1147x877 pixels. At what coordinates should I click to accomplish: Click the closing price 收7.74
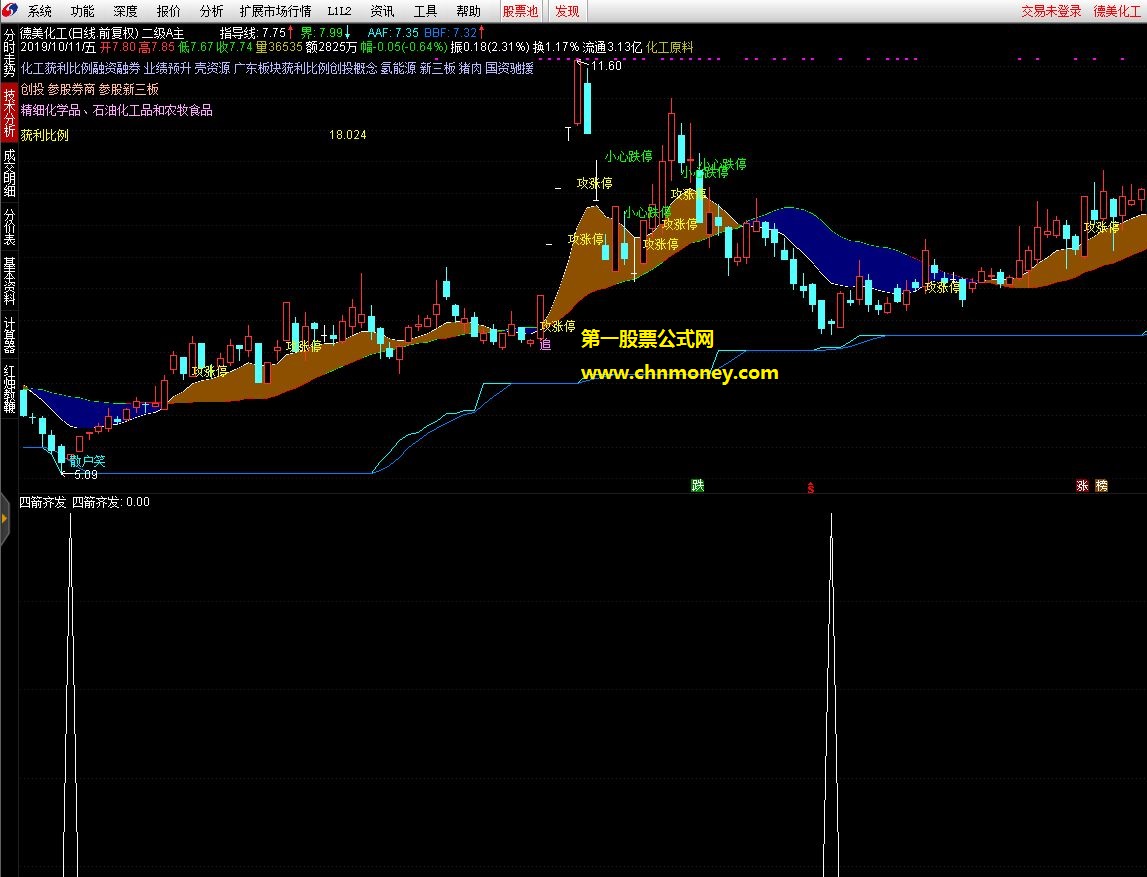[x=234, y=48]
